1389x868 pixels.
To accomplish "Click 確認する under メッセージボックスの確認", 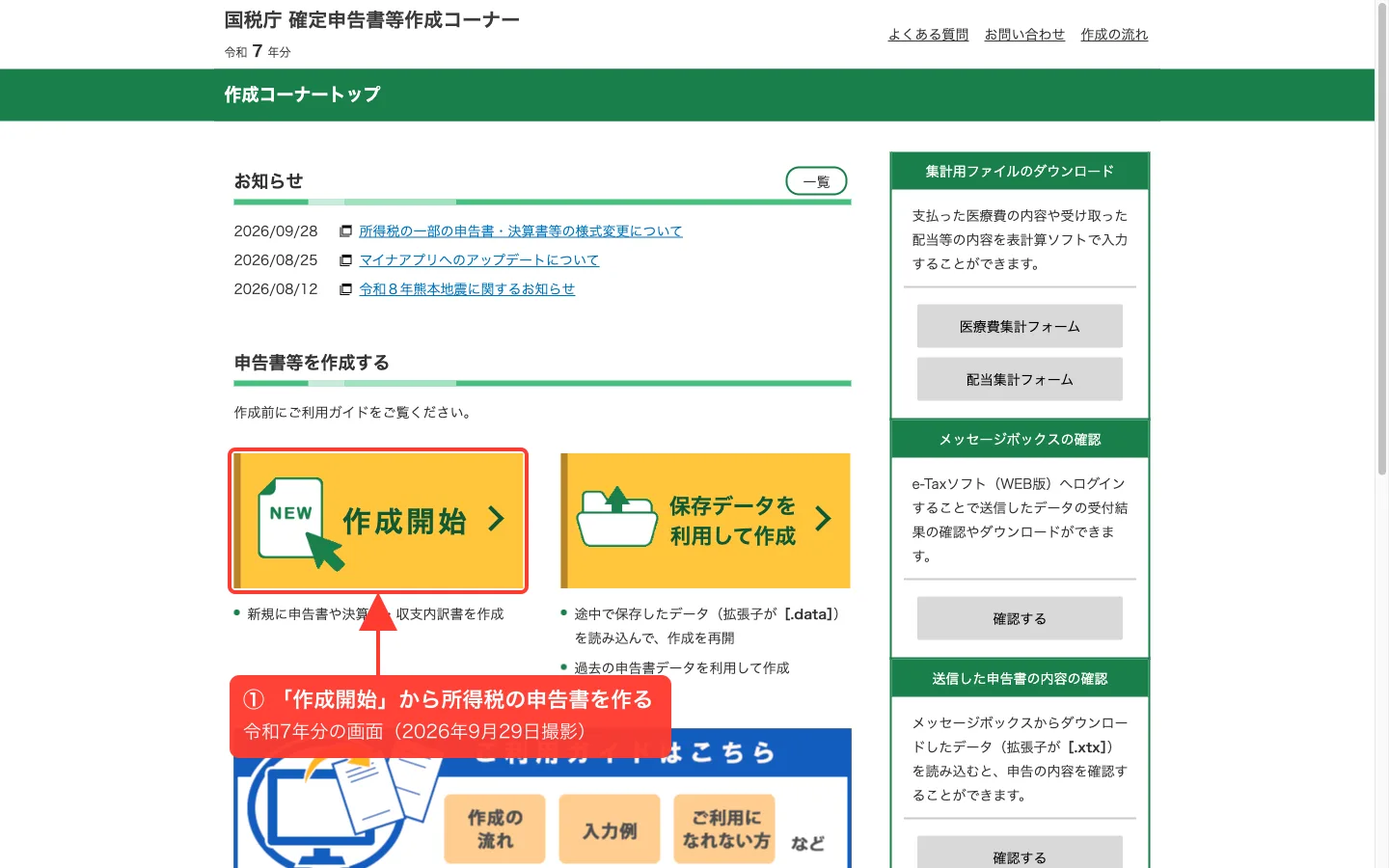I will point(1020,618).
